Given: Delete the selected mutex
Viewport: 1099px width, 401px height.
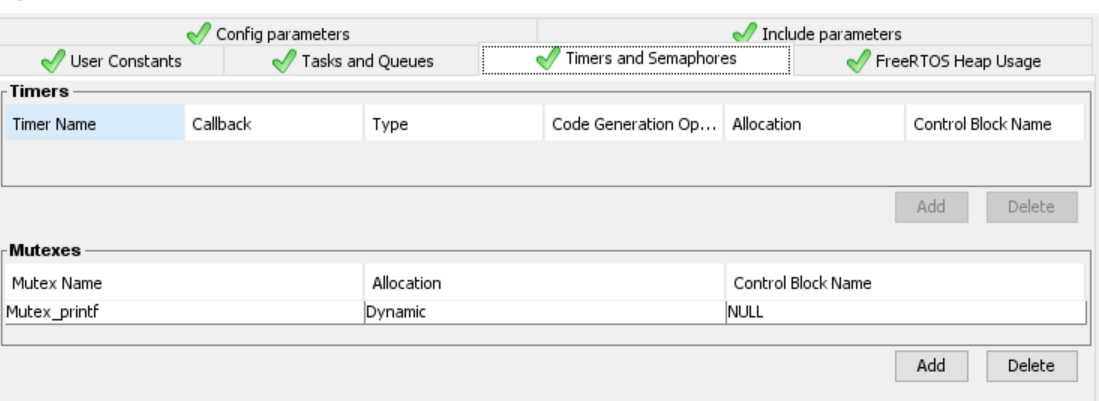Looking at the screenshot, I should [1031, 366].
